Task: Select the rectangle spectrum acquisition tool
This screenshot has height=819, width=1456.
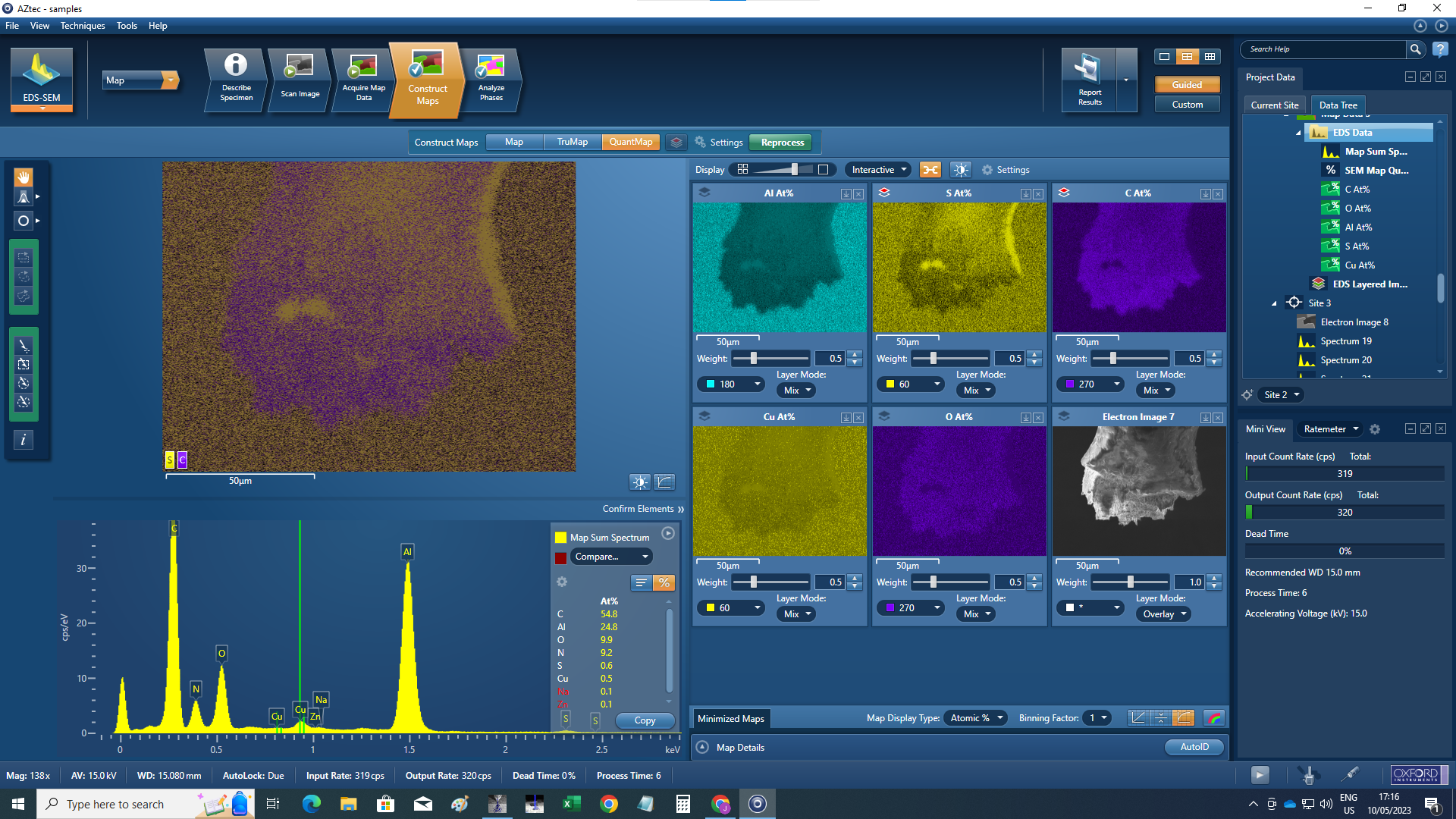Action: tap(24, 364)
